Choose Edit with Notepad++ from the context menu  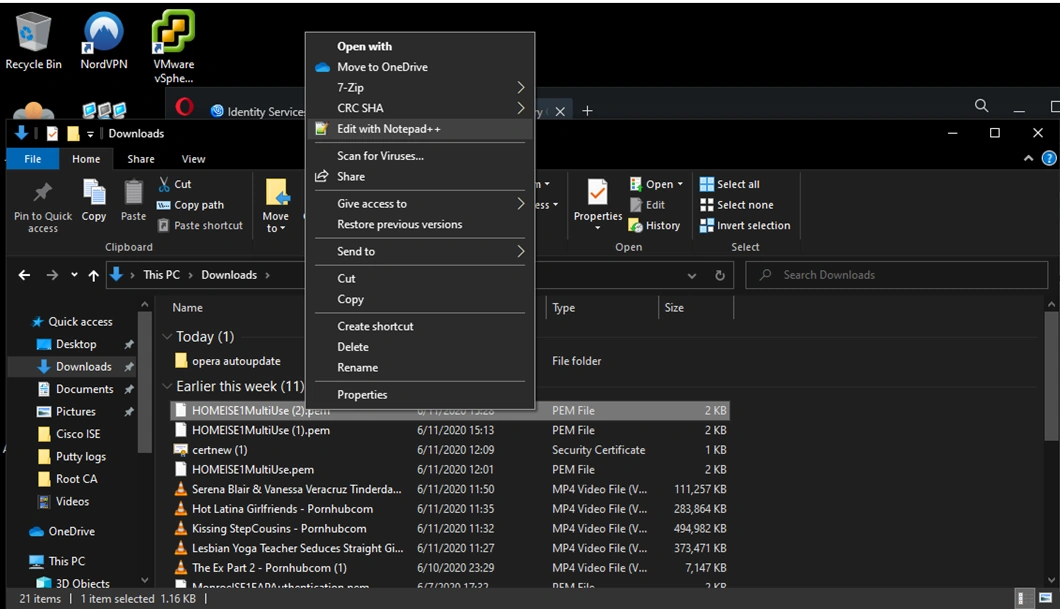[x=388, y=129]
